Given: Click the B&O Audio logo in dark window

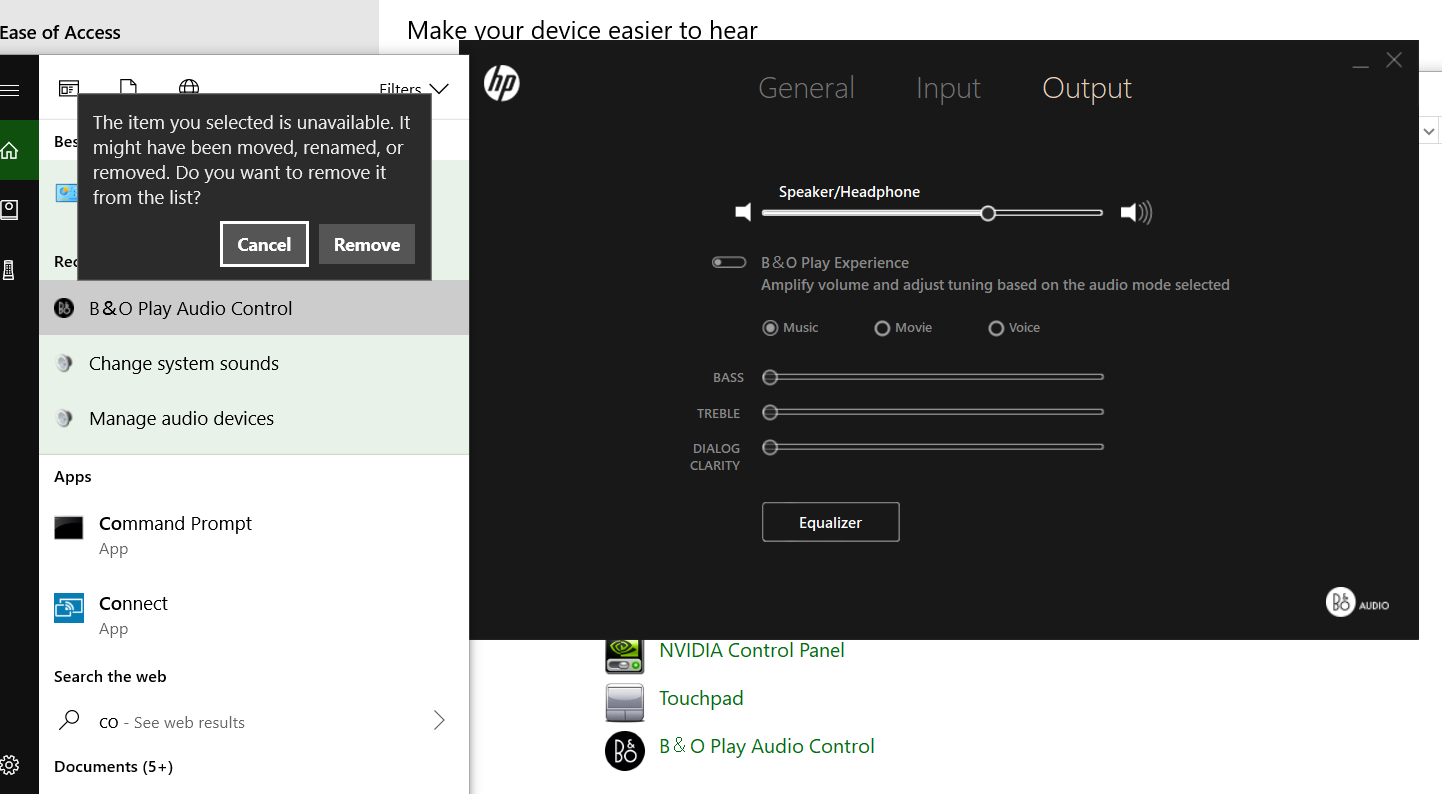Looking at the screenshot, I should (x=1357, y=602).
